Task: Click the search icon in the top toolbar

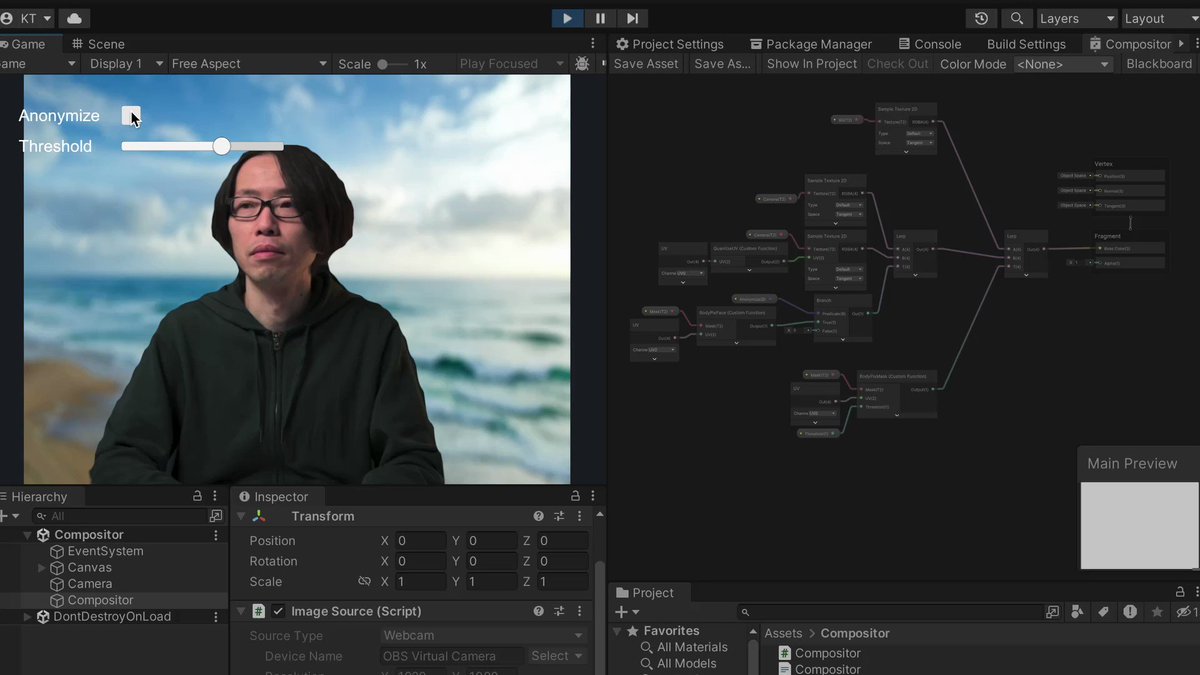Action: (1016, 17)
